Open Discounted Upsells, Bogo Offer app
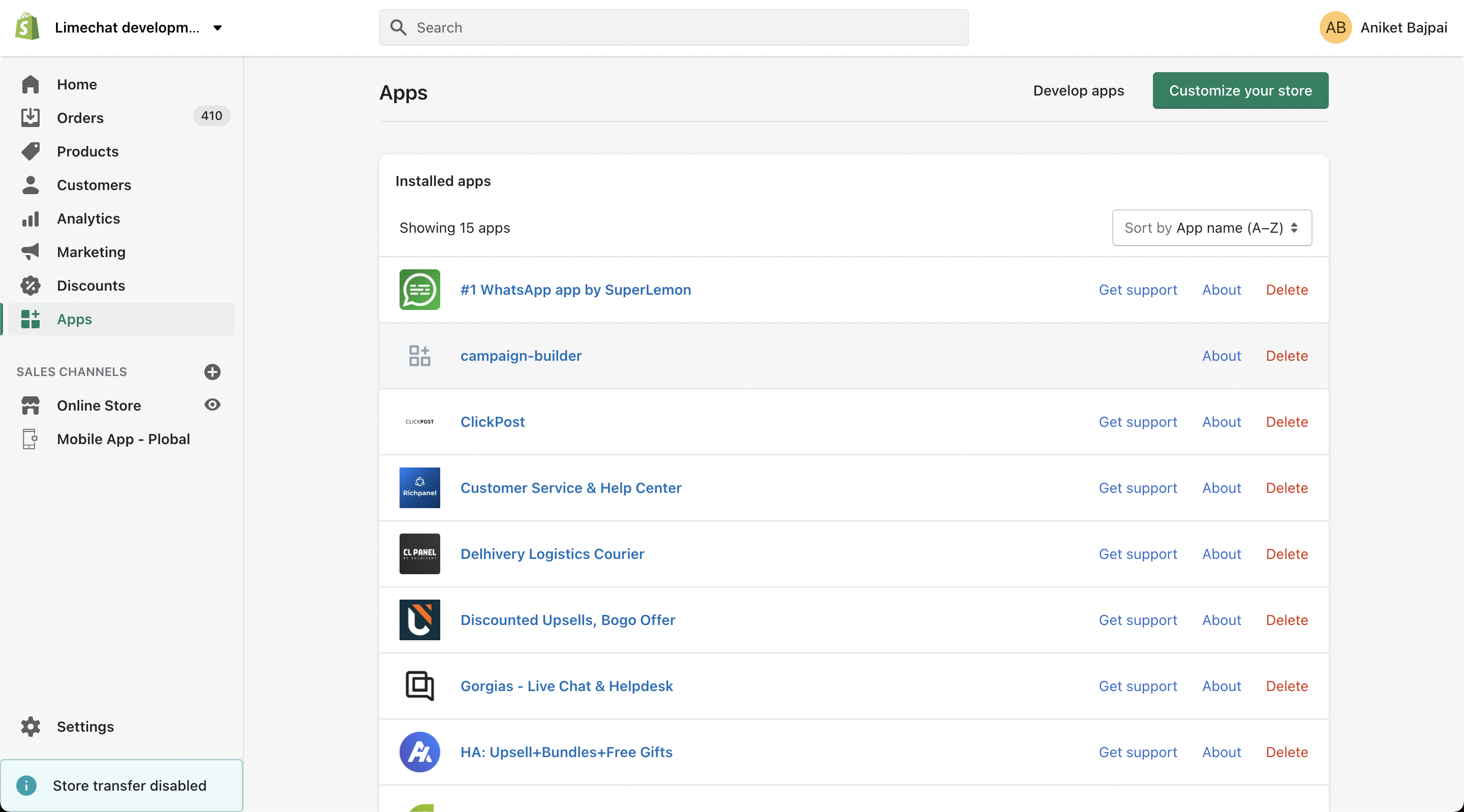The height and width of the screenshot is (812, 1464). coord(568,620)
